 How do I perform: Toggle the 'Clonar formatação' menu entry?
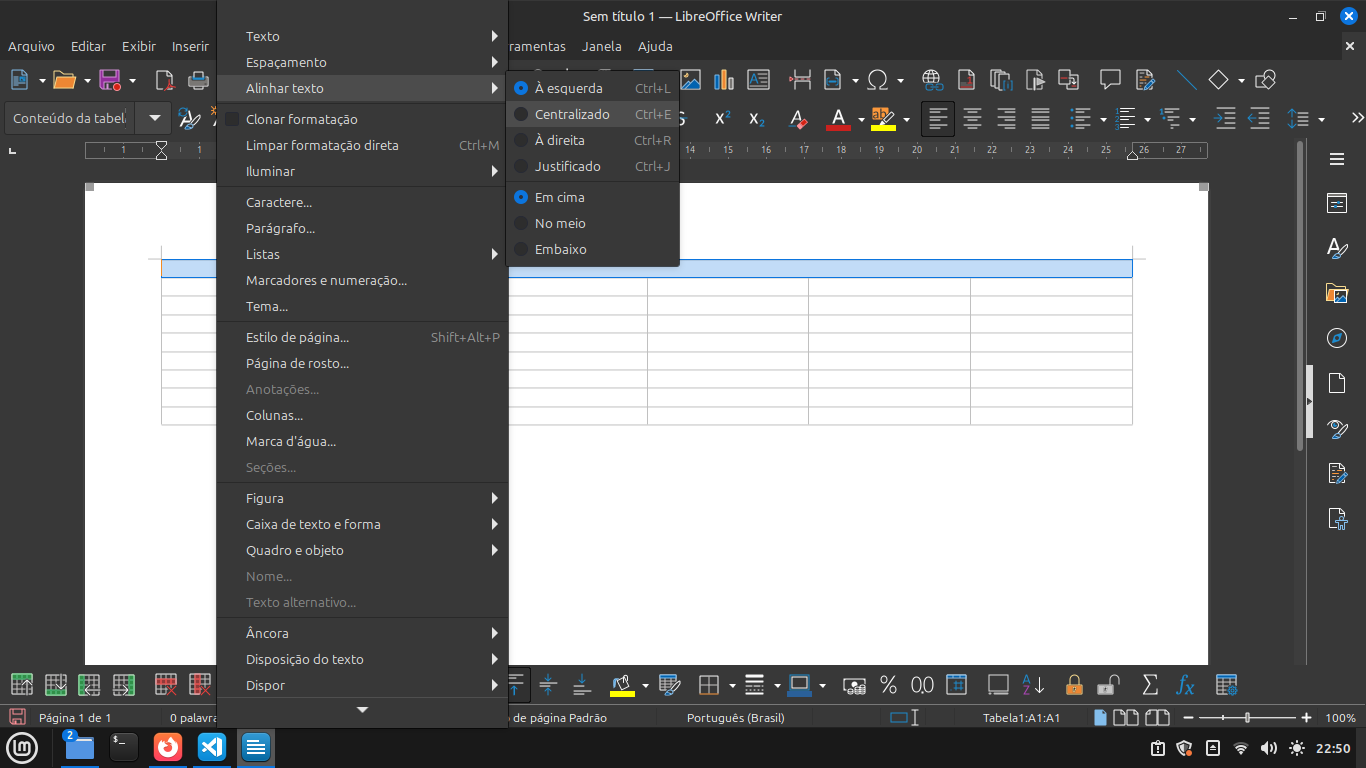[x=362, y=119]
